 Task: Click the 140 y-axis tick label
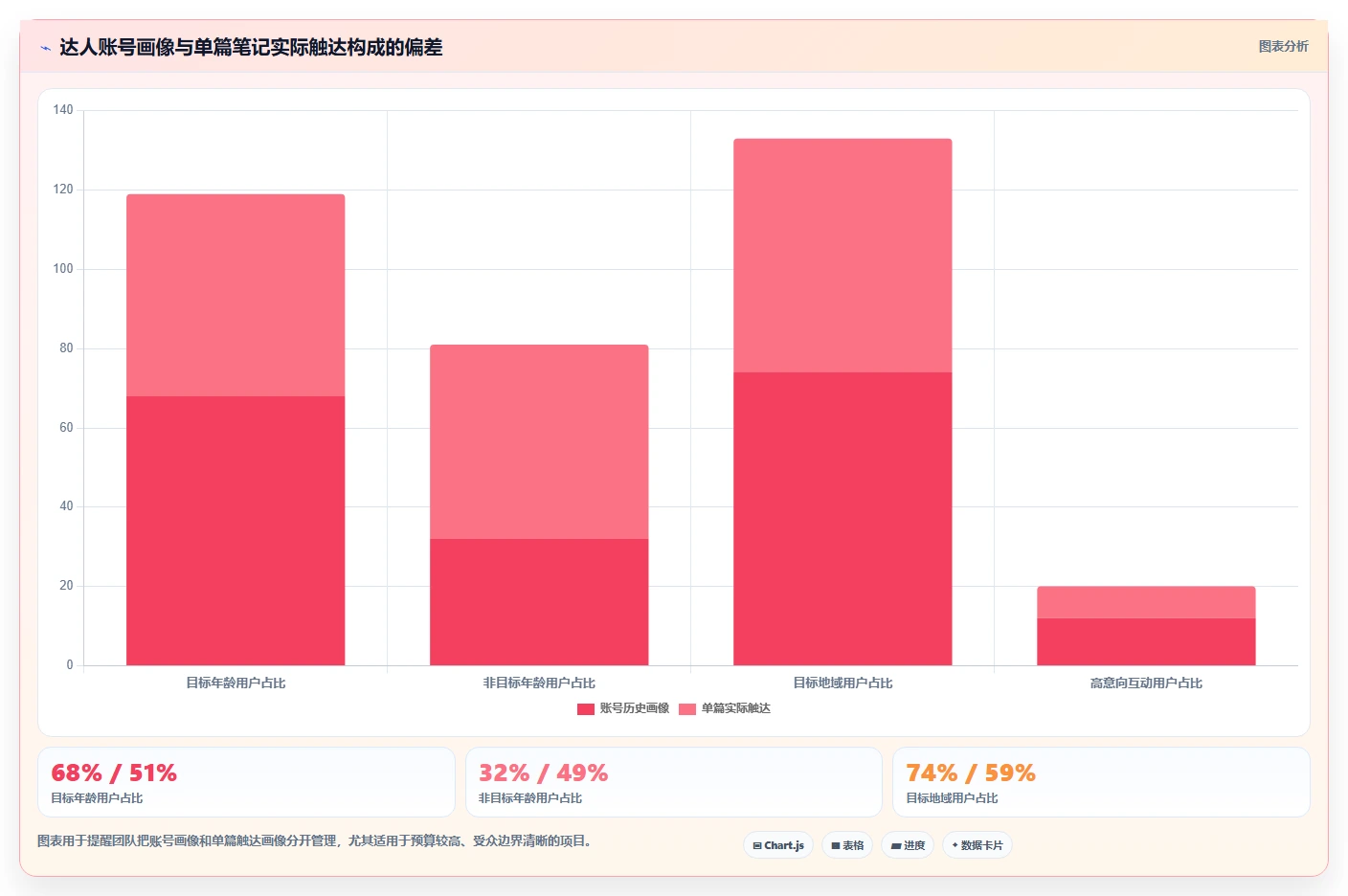click(63, 110)
